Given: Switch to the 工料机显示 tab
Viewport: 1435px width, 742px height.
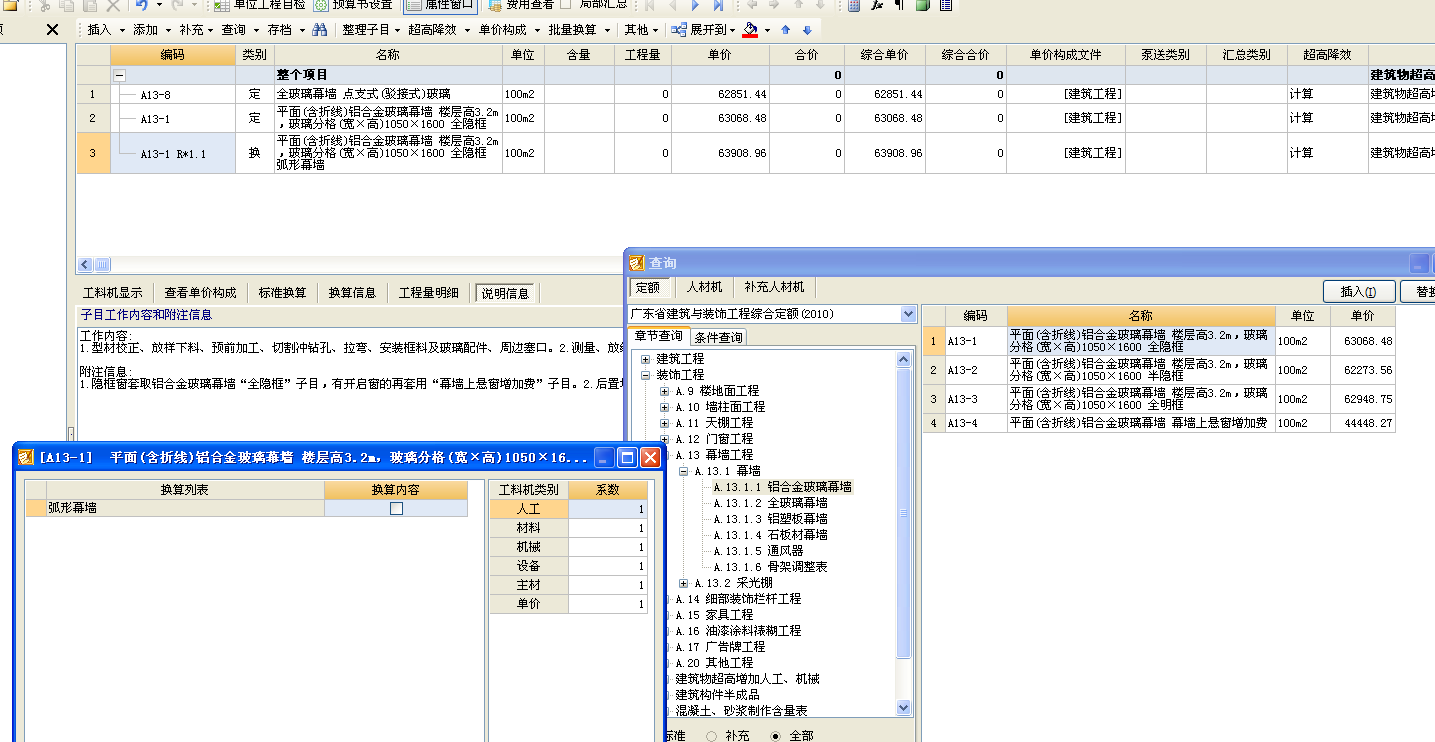Looking at the screenshot, I should pyautogui.click(x=112, y=293).
